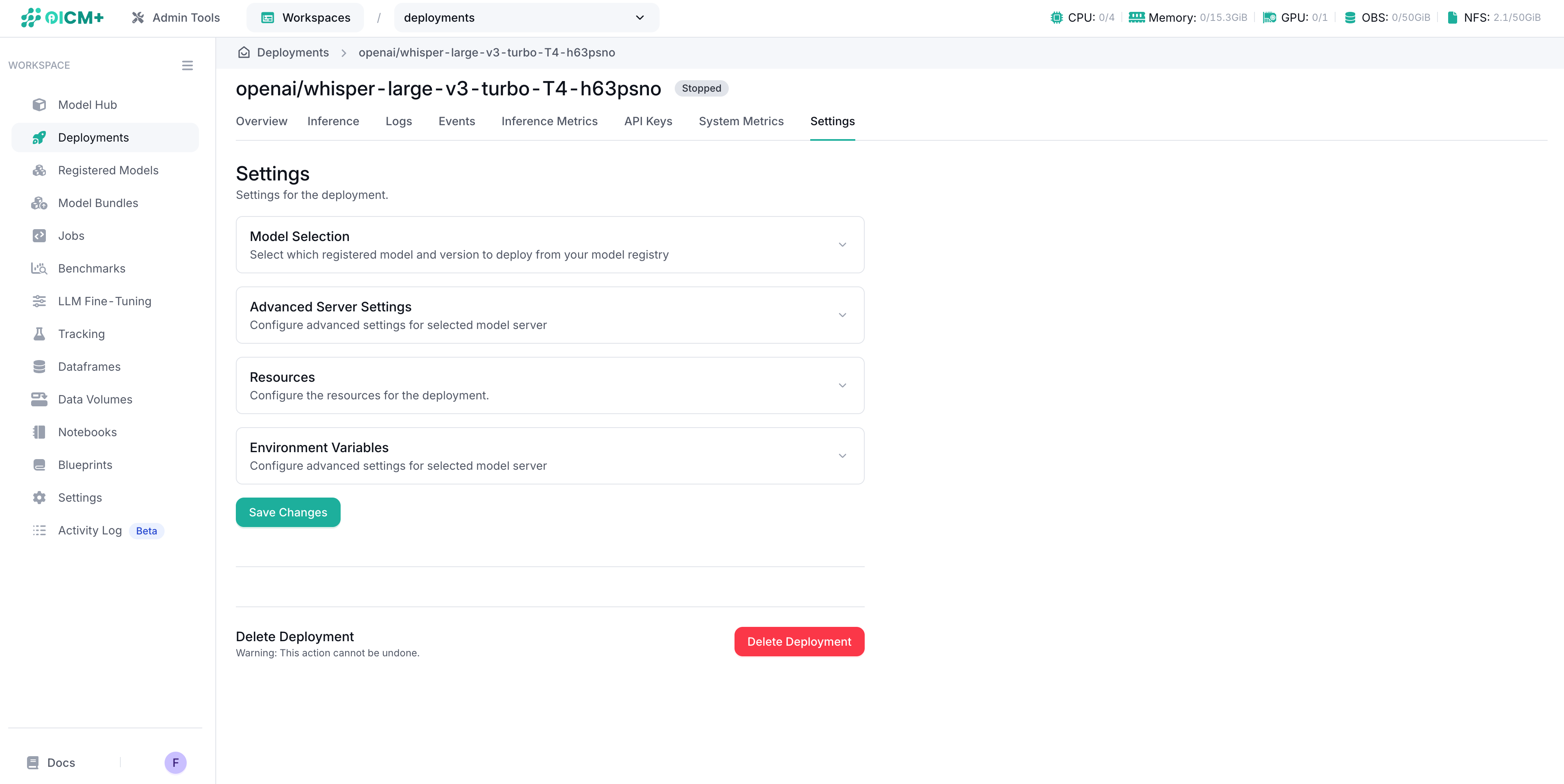1564x784 pixels.
Task: Open the Deployments breadcrumb link
Action: (x=293, y=52)
